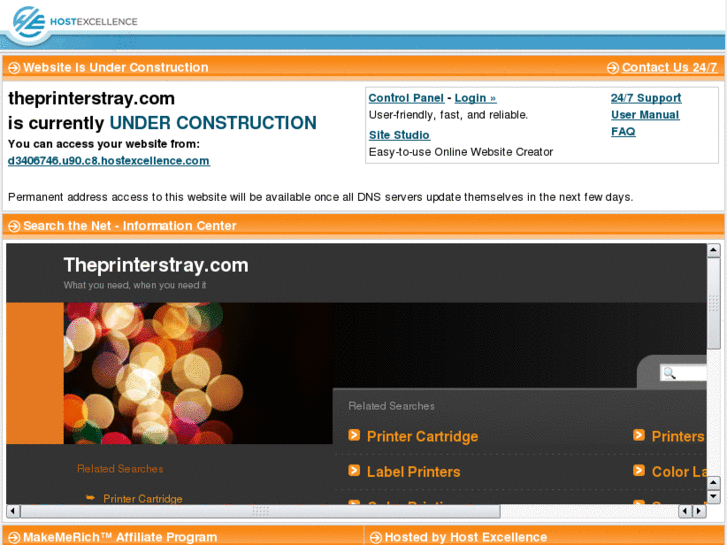
Task: Click frame vertical scrollbar down arrow at bottom
Action: click(x=714, y=497)
